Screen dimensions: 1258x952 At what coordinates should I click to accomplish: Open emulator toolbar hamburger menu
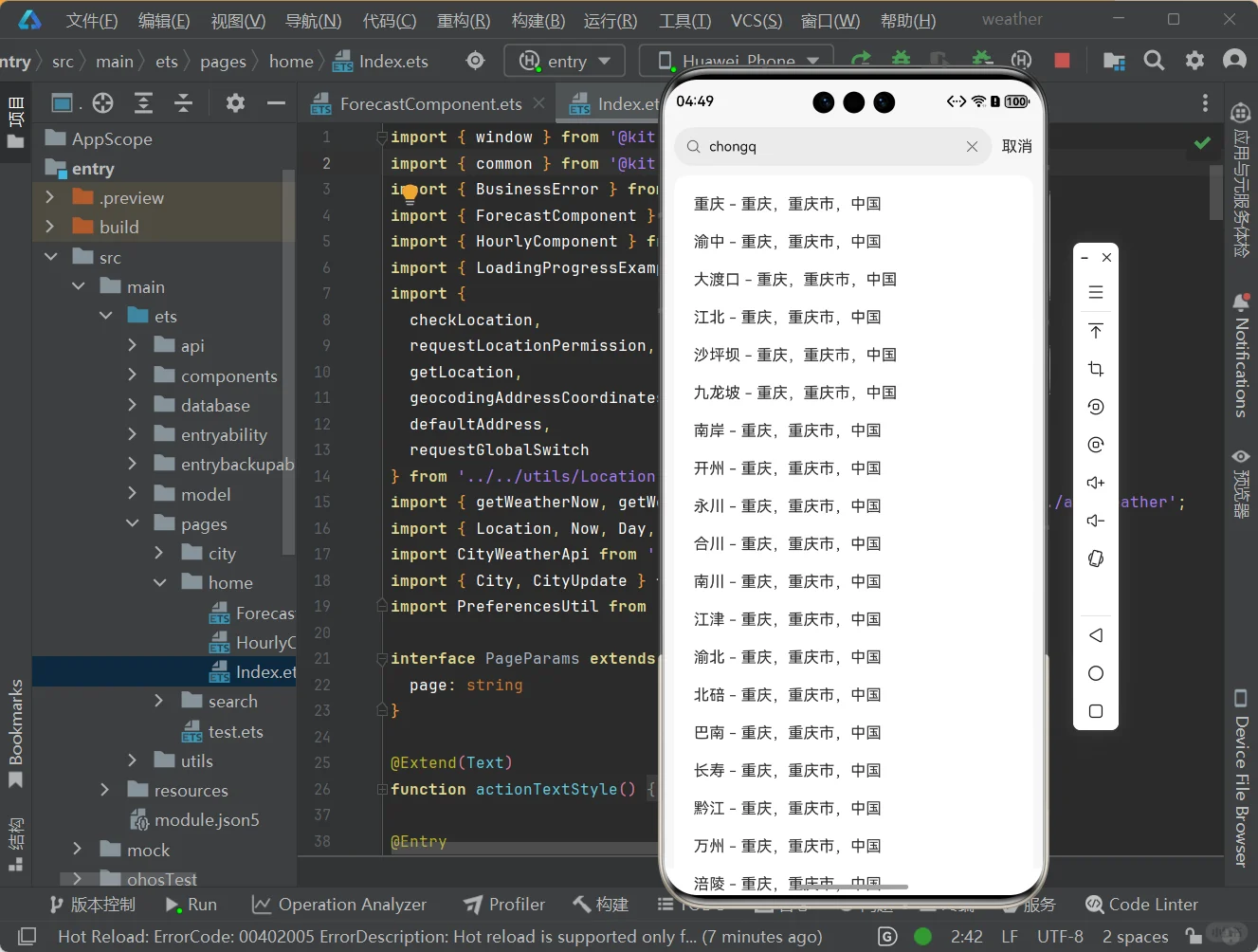click(x=1096, y=292)
